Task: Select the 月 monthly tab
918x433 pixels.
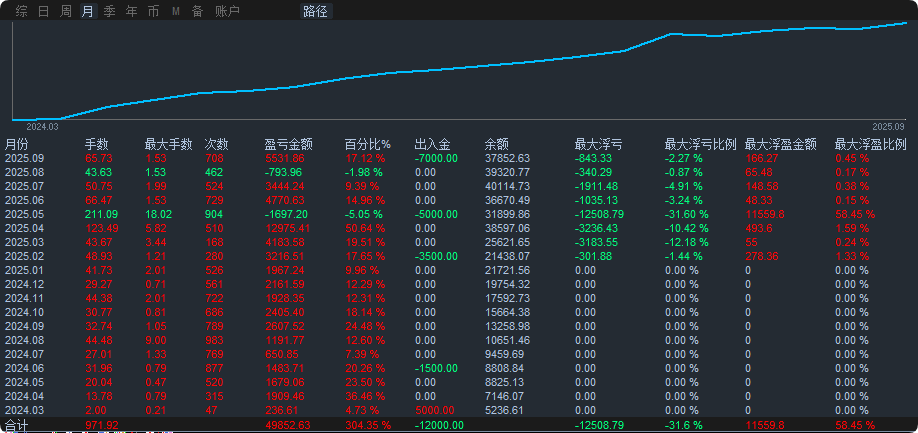Action: click(88, 11)
